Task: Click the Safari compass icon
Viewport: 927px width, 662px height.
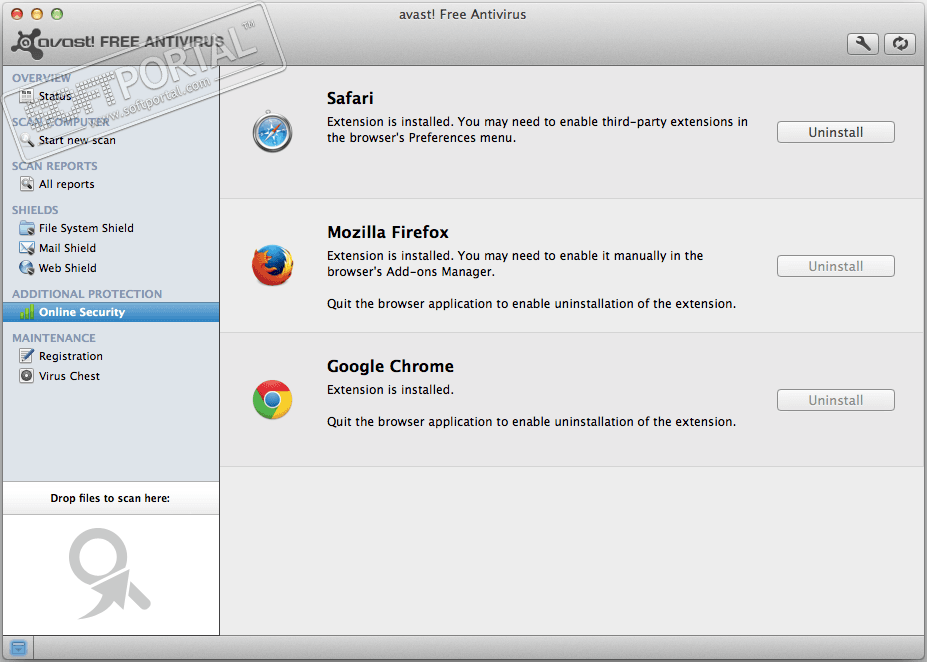Action: (x=272, y=132)
